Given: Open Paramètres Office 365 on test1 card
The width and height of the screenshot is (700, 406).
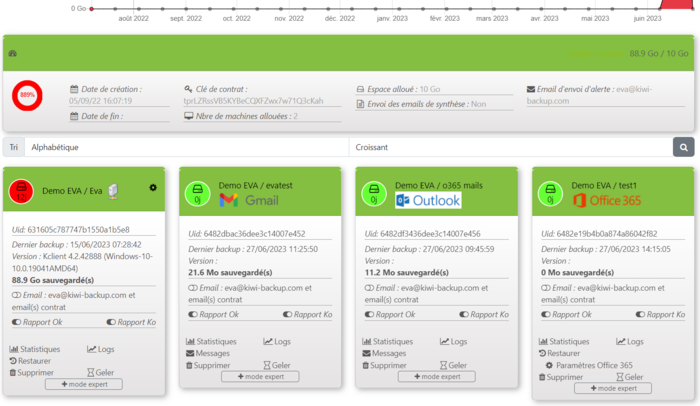Looking at the screenshot, I should click(597, 365).
